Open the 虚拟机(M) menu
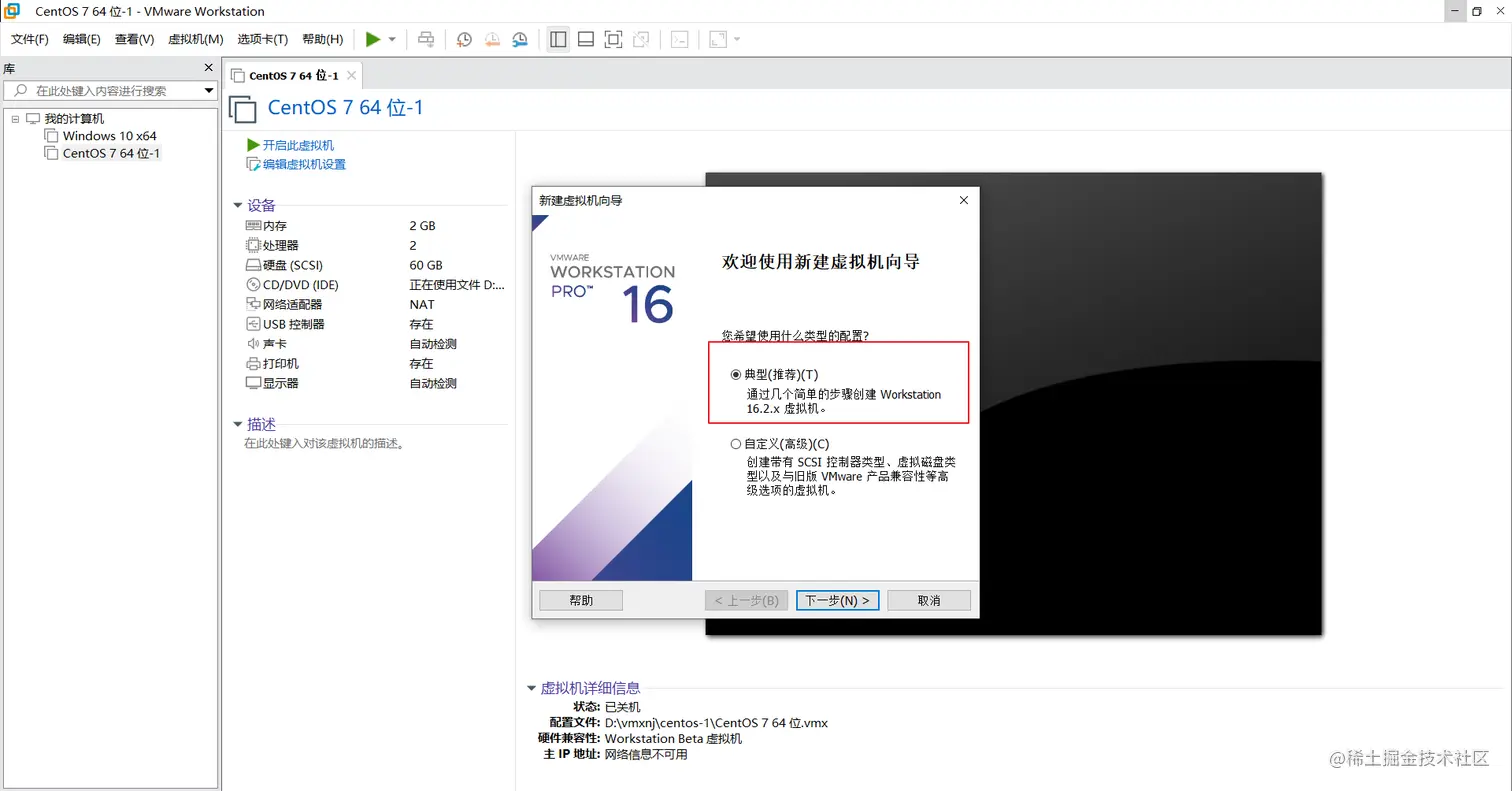1512x791 pixels. point(195,39)
